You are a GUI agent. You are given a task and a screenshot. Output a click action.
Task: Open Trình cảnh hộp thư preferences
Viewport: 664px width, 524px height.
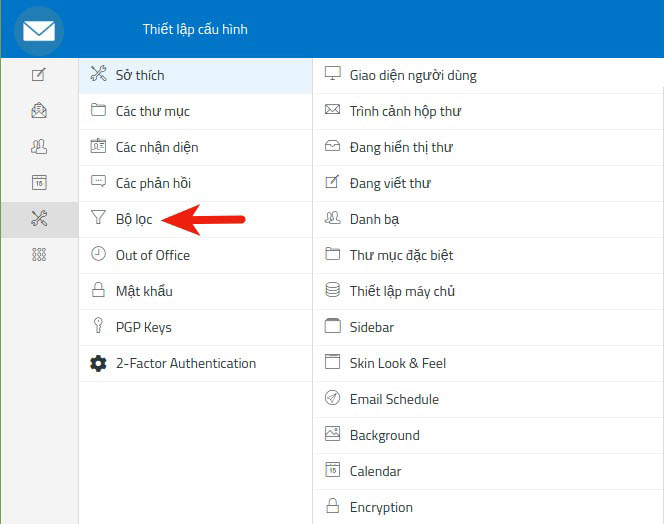coord(488,111)
